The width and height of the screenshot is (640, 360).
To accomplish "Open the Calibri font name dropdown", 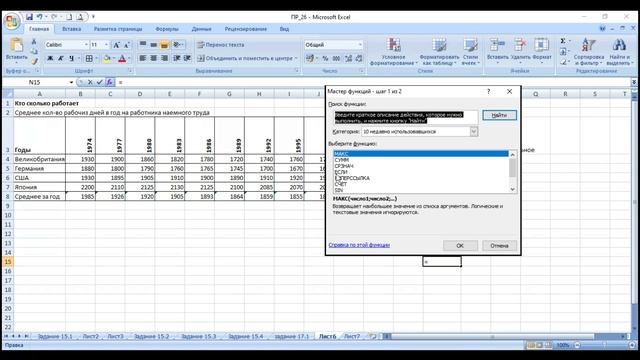I will [x=86, y=44].
